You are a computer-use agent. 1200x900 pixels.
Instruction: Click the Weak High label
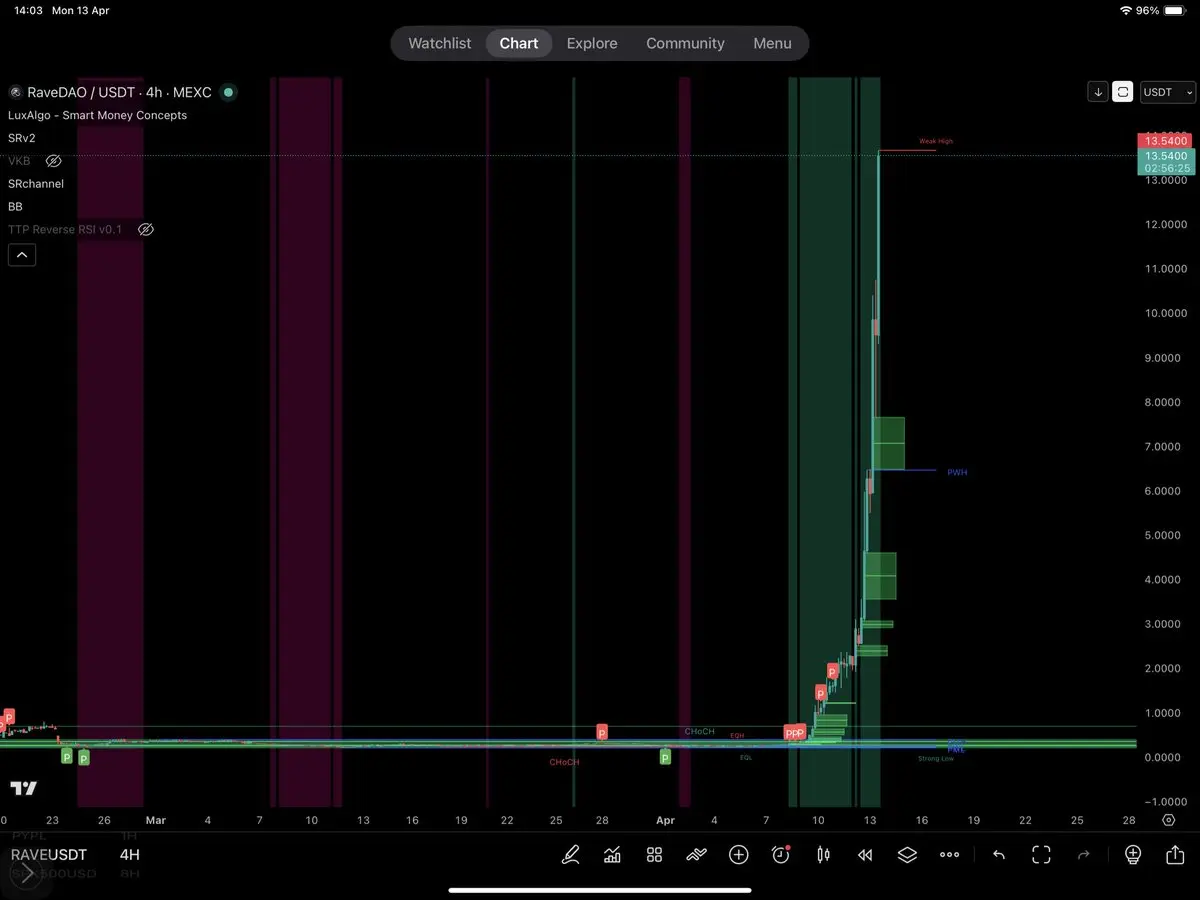[936, 141]
